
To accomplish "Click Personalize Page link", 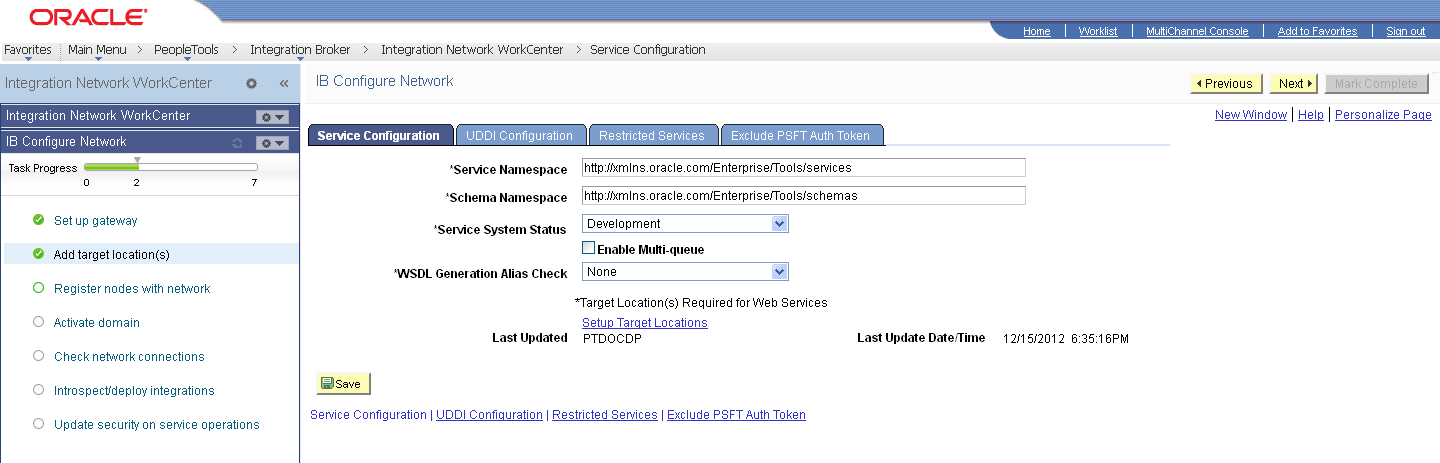I will [1383, 115].
